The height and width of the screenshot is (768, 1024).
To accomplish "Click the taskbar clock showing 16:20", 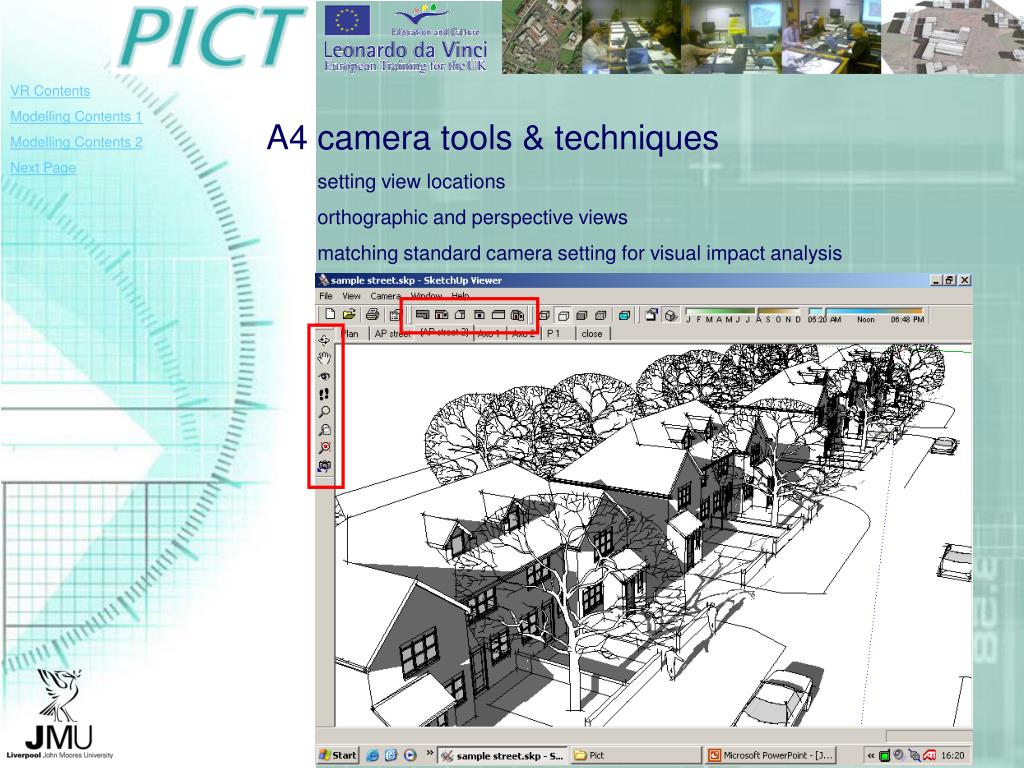I will click(952, 756).
